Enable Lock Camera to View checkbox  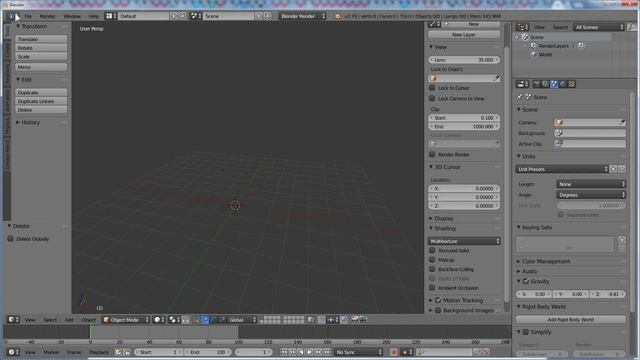tap(432, 98)
